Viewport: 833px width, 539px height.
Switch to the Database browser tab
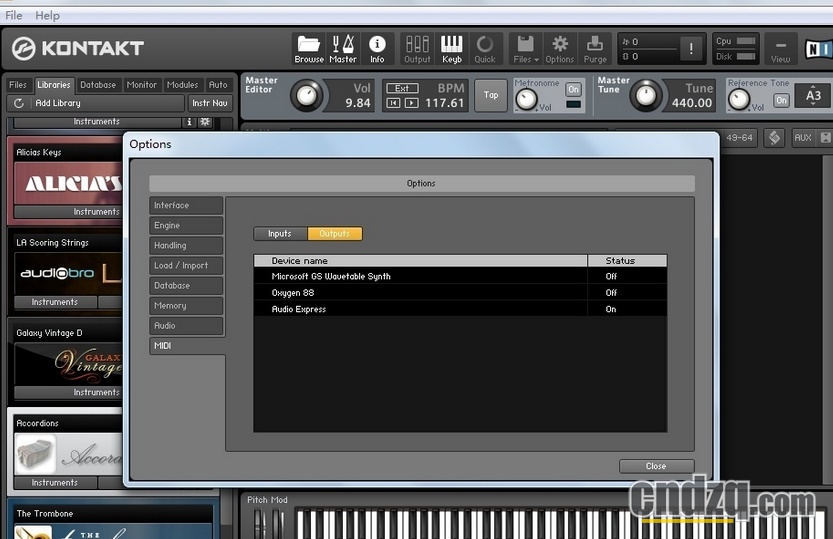click(x=98, y=85)
